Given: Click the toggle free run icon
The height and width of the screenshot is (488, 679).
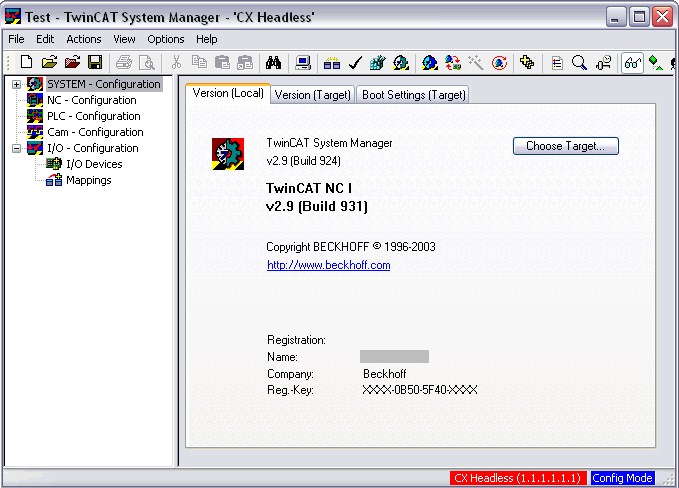Looking at the screenshot, I should [499, 63].
